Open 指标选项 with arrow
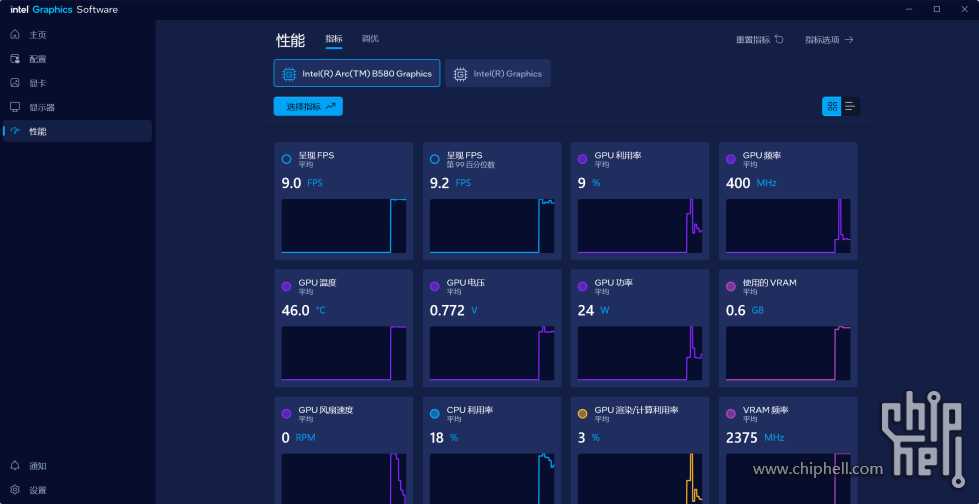979x504 pixels. click(829, 39)
